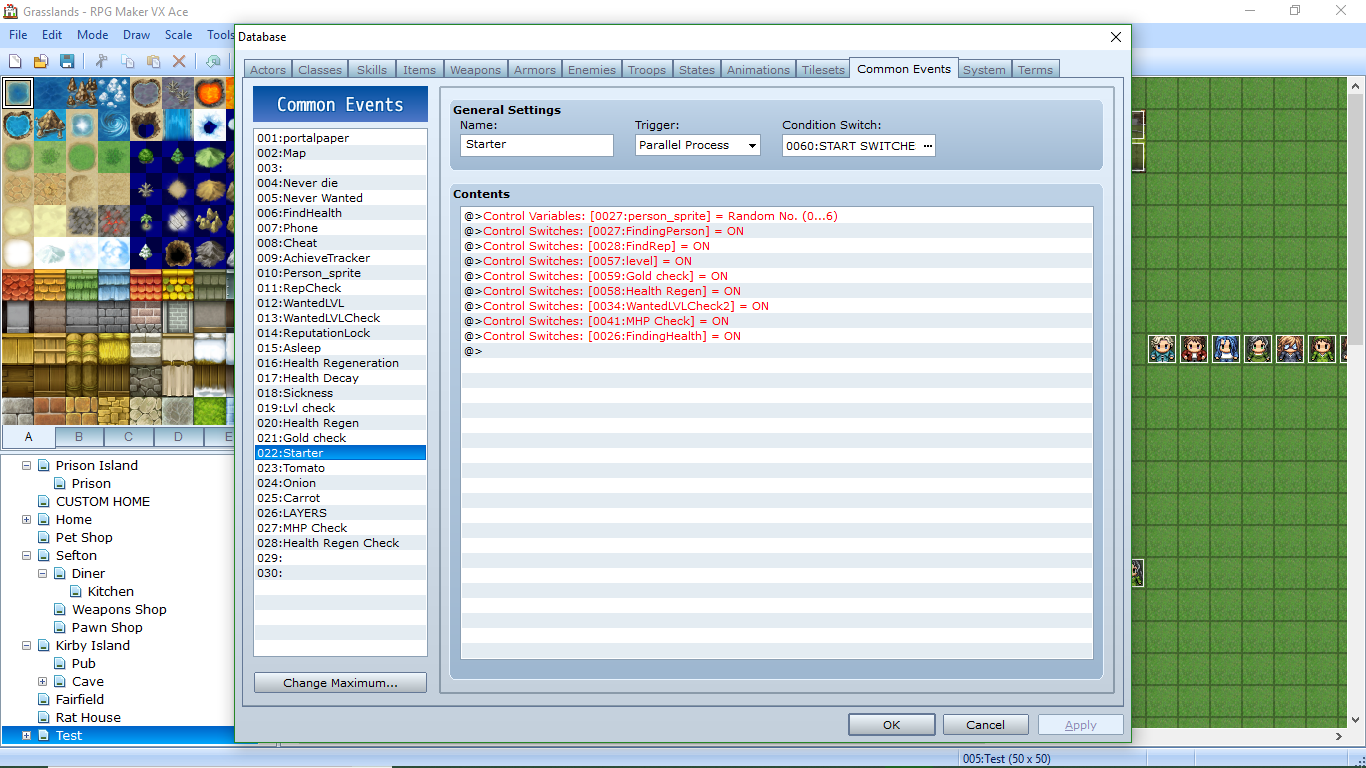
Task: Click the Undo arrow toolbar icon
Action: click(213, 61)
